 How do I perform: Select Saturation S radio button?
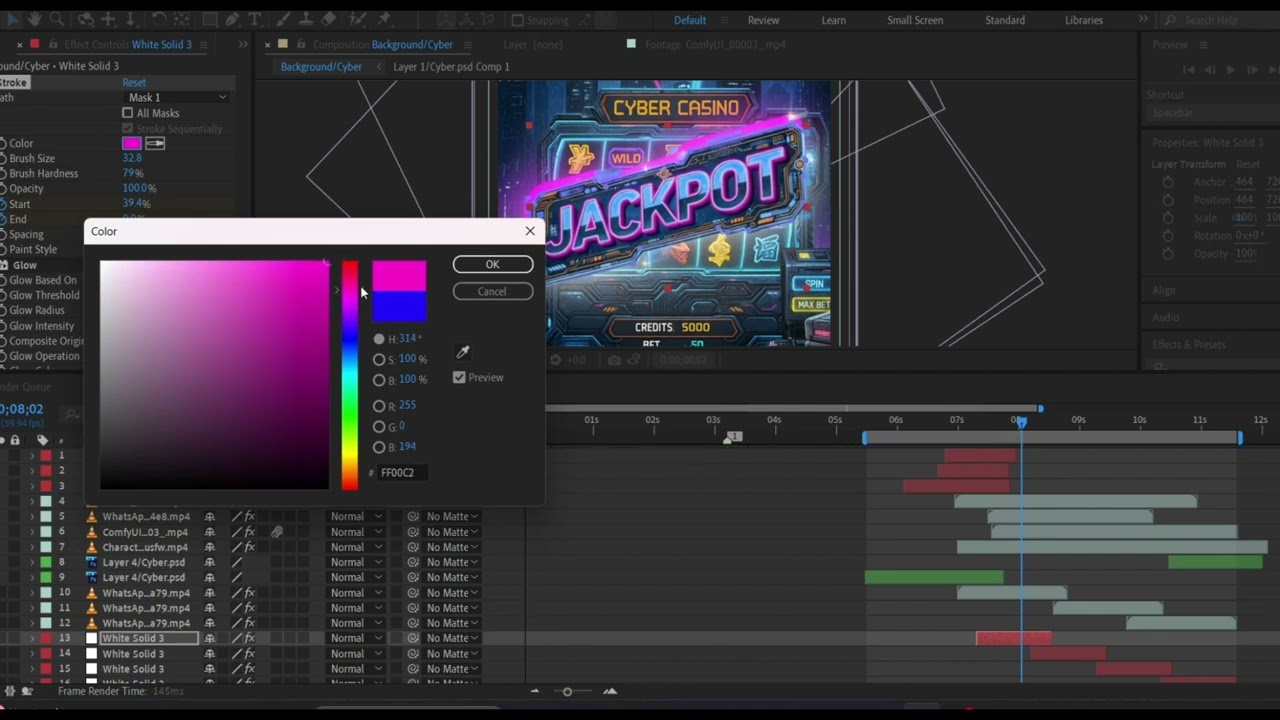[x=379, y=360]
